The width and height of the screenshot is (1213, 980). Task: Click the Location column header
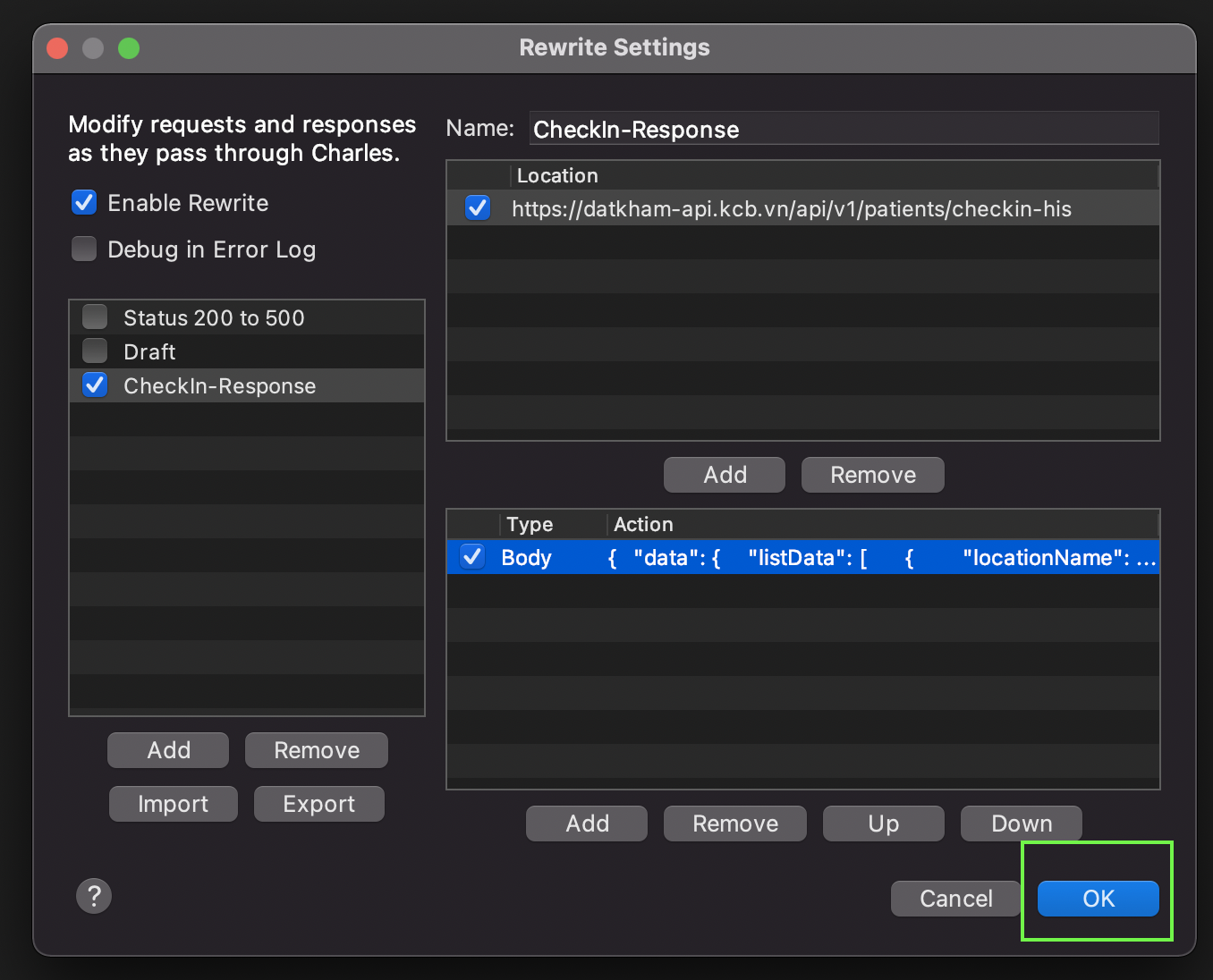click(x=834, y=175)
